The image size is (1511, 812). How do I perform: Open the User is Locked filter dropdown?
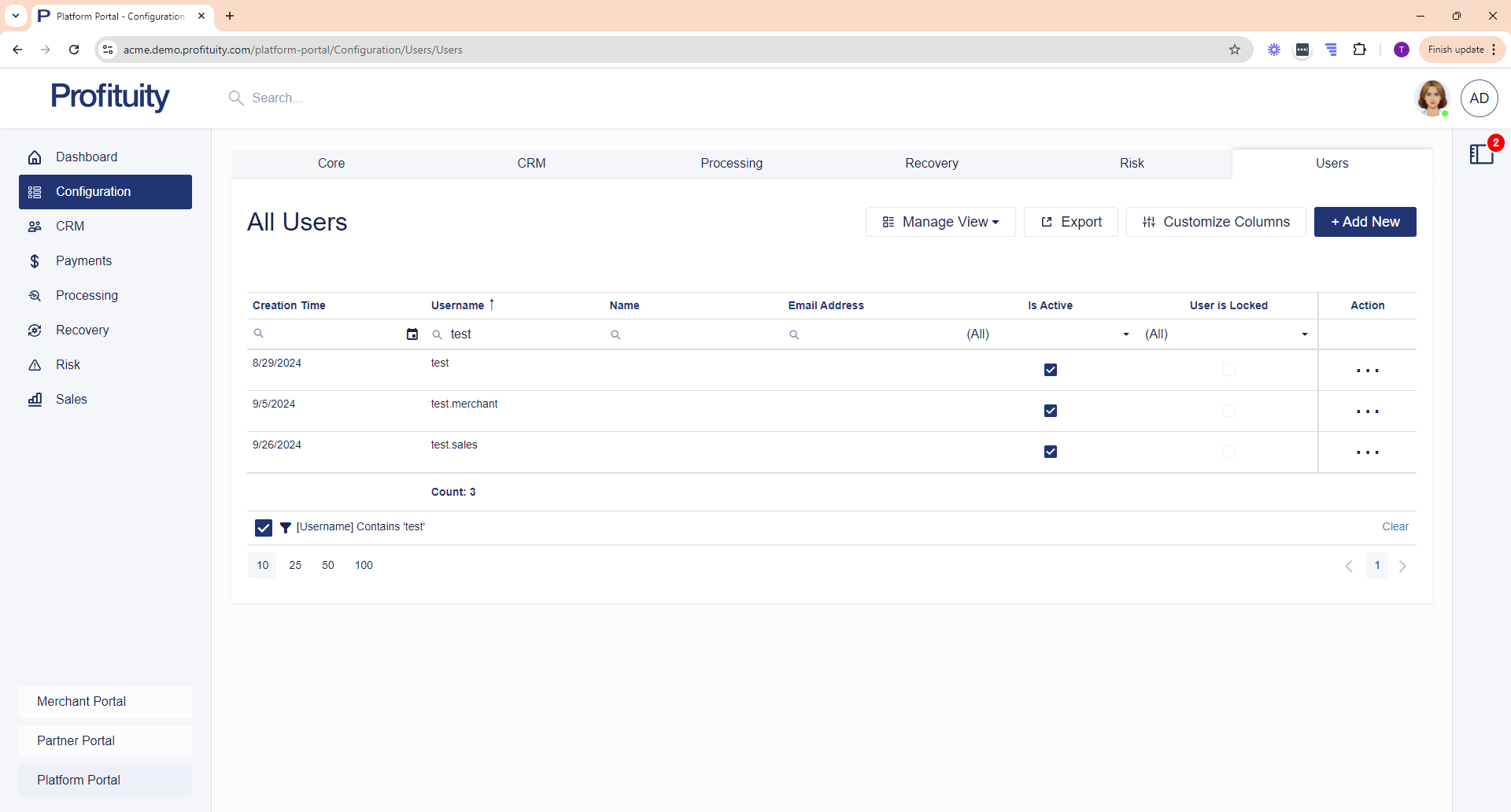(1304, 334)
